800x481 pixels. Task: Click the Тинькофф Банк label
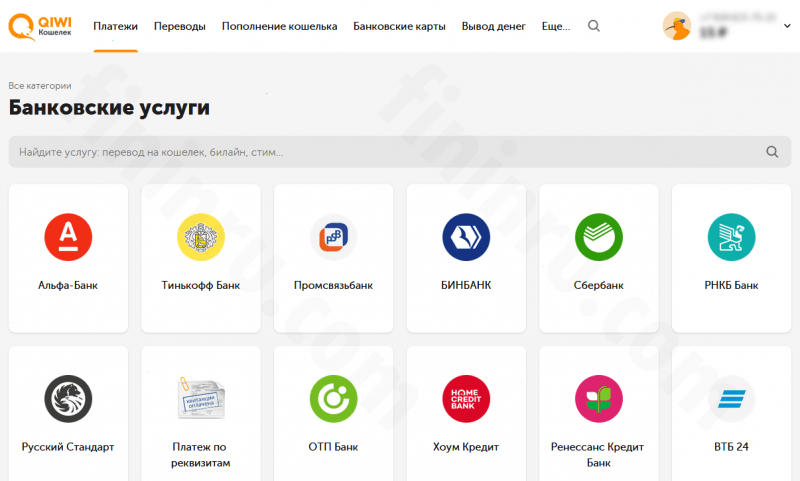coord(201,285)
